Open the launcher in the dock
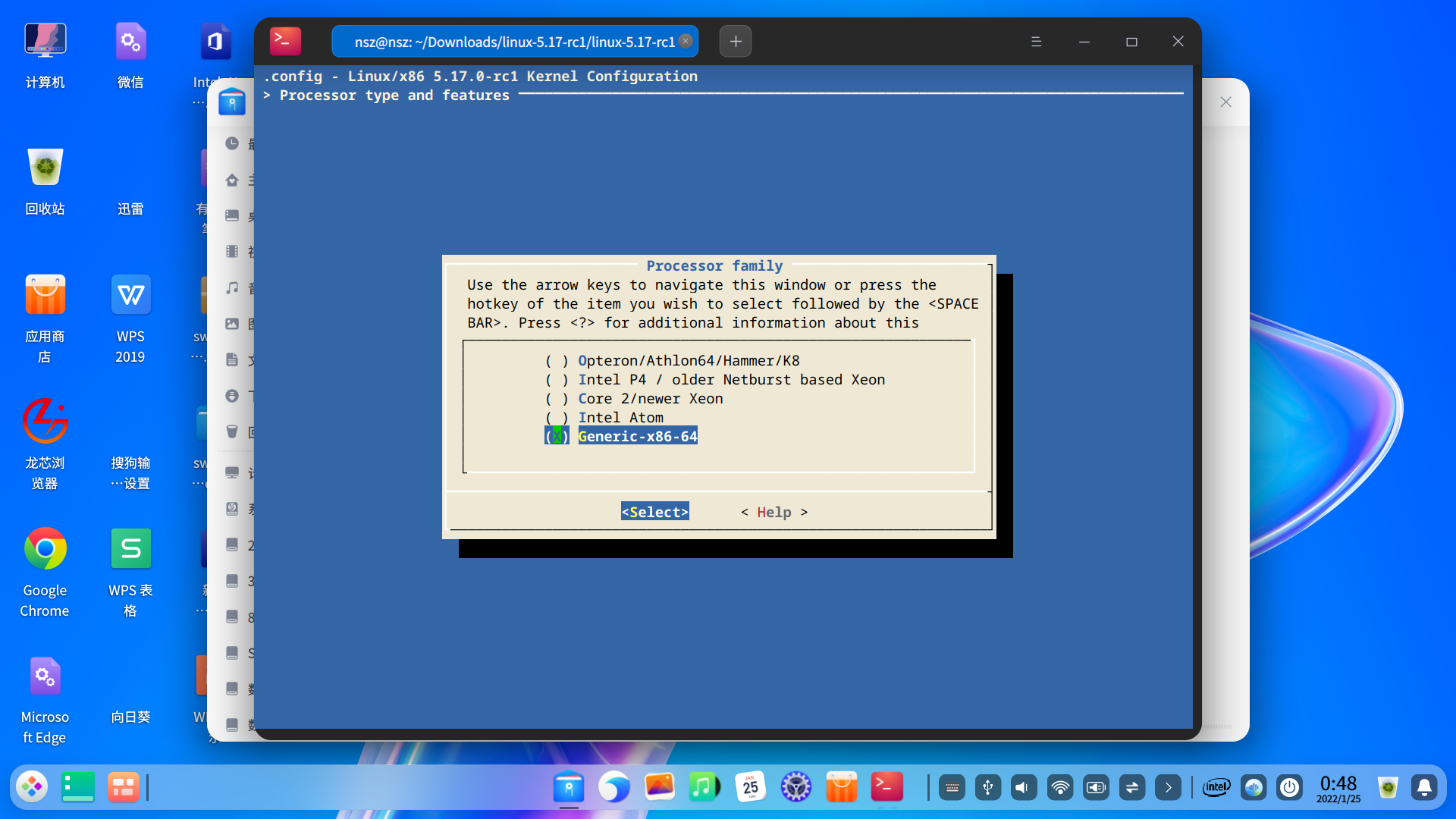The height and width of the screenshot is (819, 1456). pyautogui.click(x=32, y=787)
